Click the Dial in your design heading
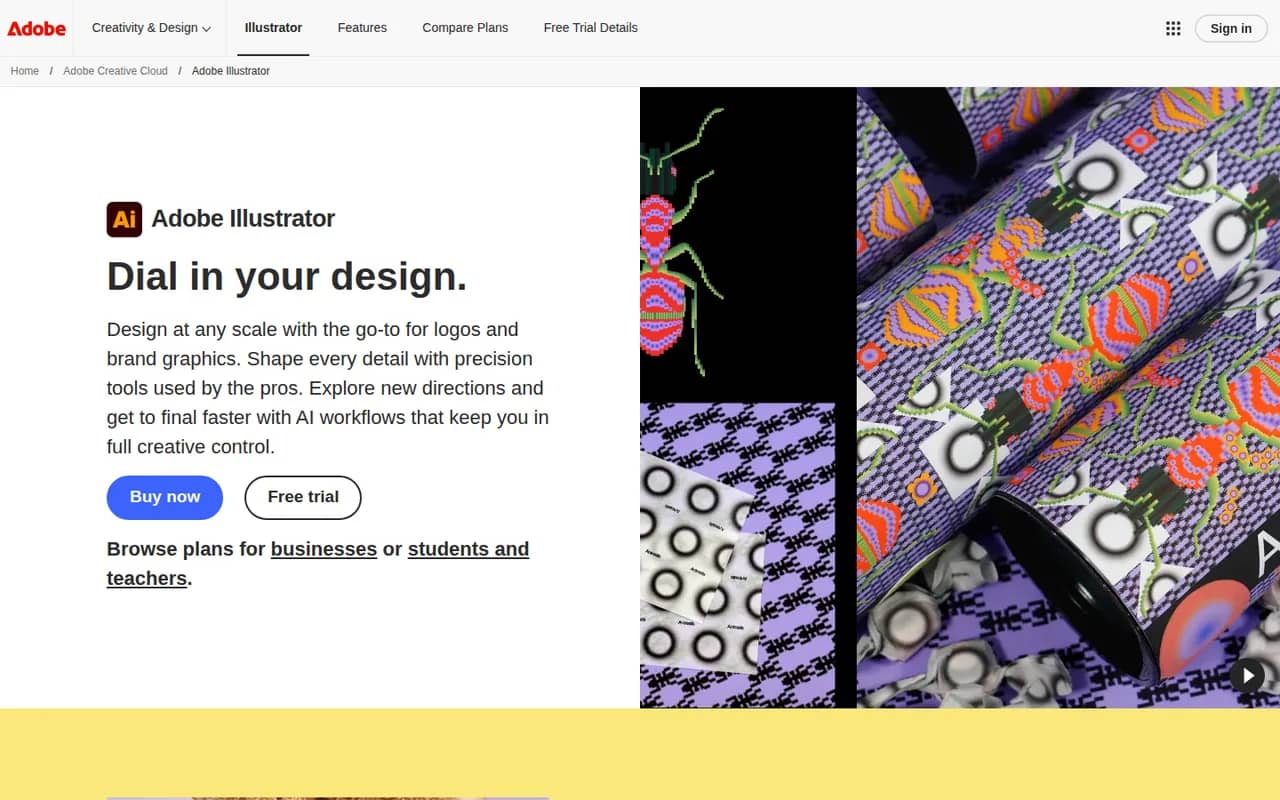 (x=287, y=276)
